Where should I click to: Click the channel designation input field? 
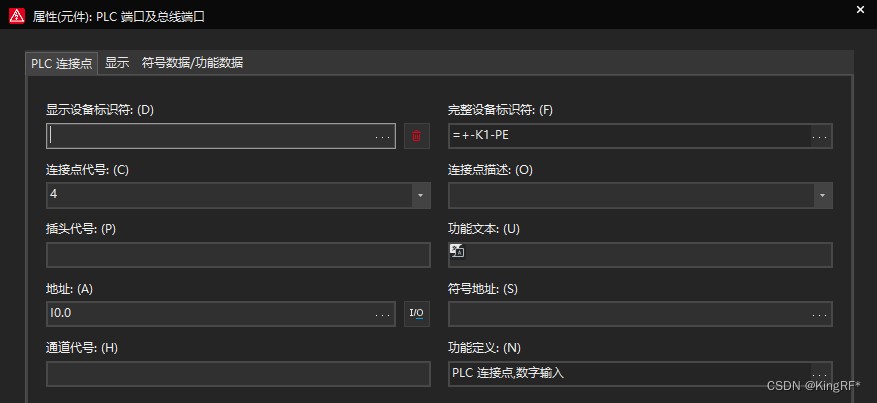coord(238,374)
